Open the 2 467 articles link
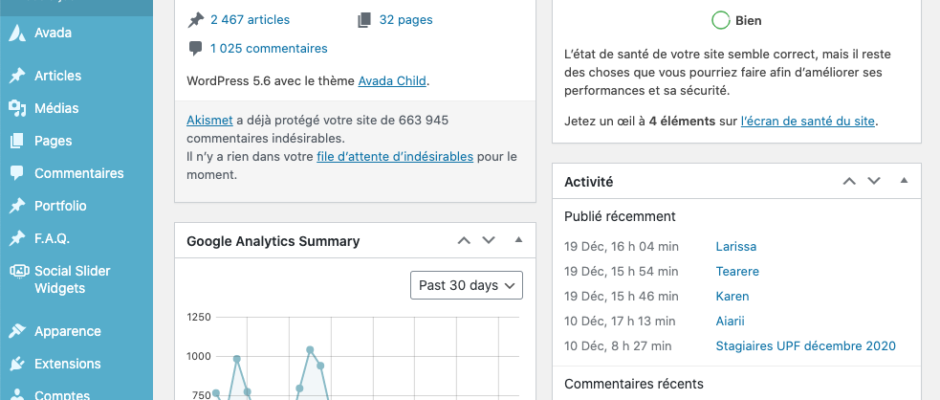This screenshot has width=940, height=400. [x=250, y=20]
